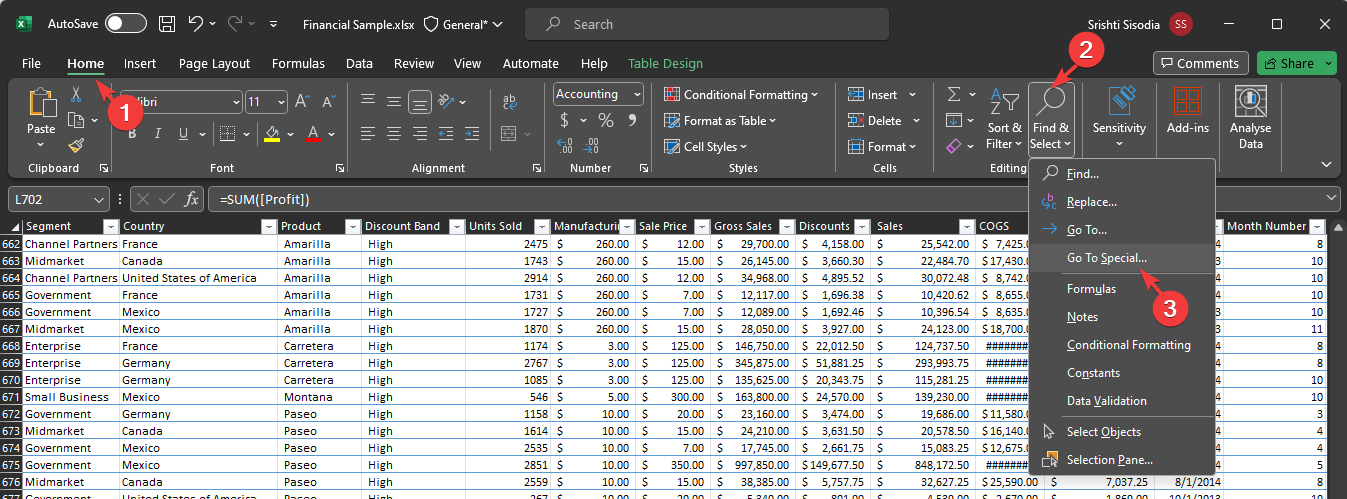The width and height of the screenshot is (1347, 499).
Task: Open the Comments button
Action: point(1200,63)
